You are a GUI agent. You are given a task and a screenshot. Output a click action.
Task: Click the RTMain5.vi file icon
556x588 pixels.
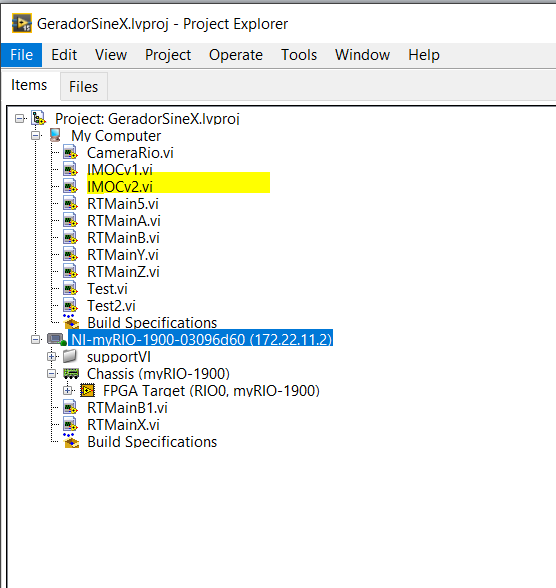coord(70,204)
